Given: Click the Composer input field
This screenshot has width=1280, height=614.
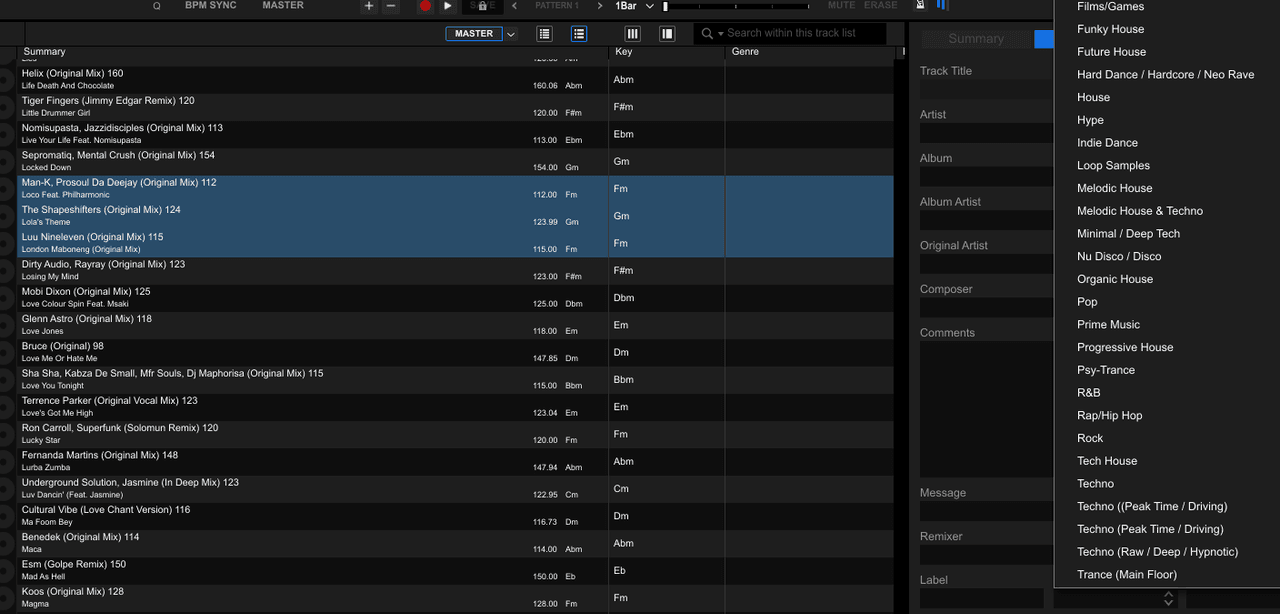Looking at the screenshot, I should click(987, 308).
